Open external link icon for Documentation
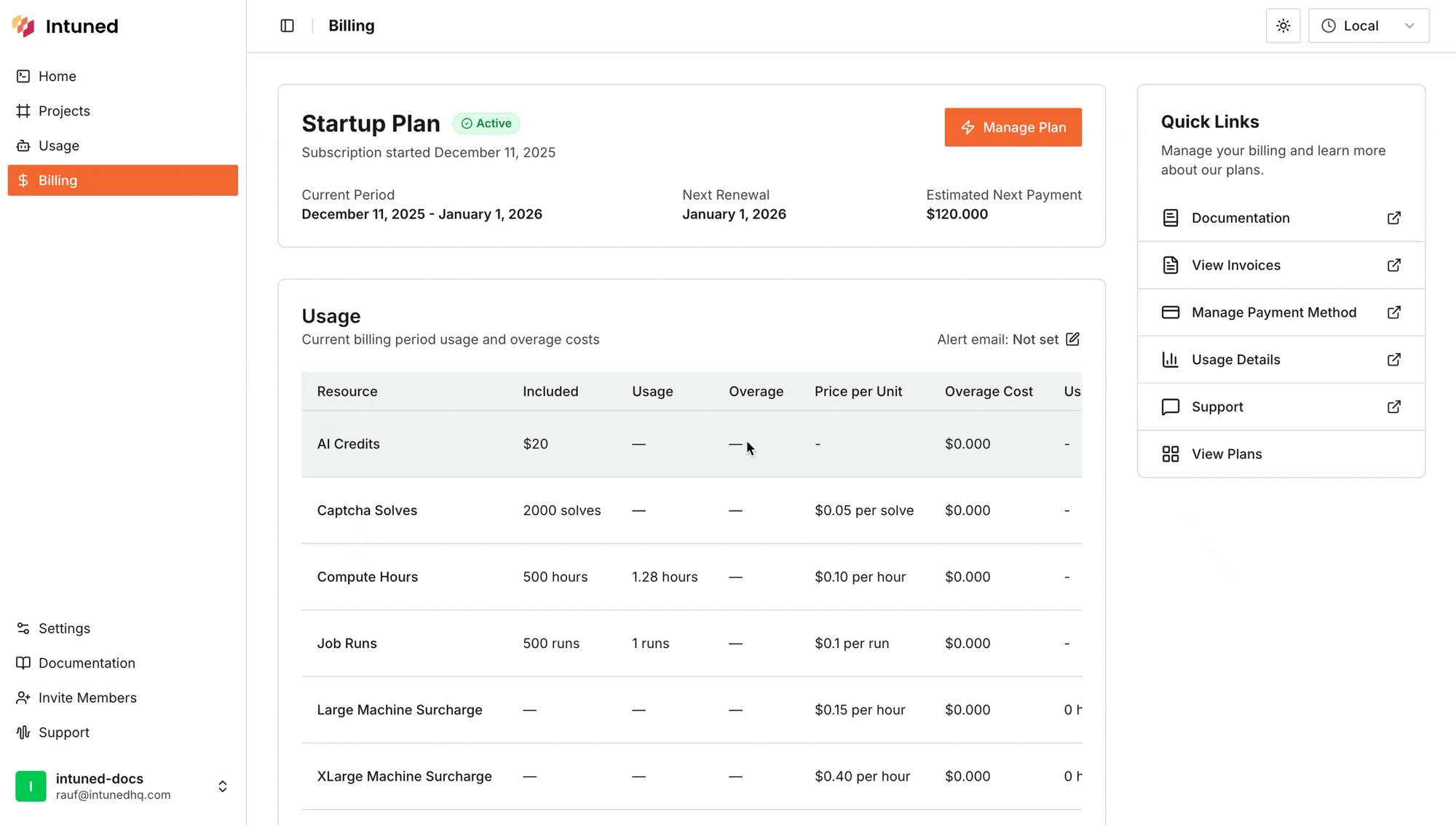1456x825 pixels. point(1393,218)
